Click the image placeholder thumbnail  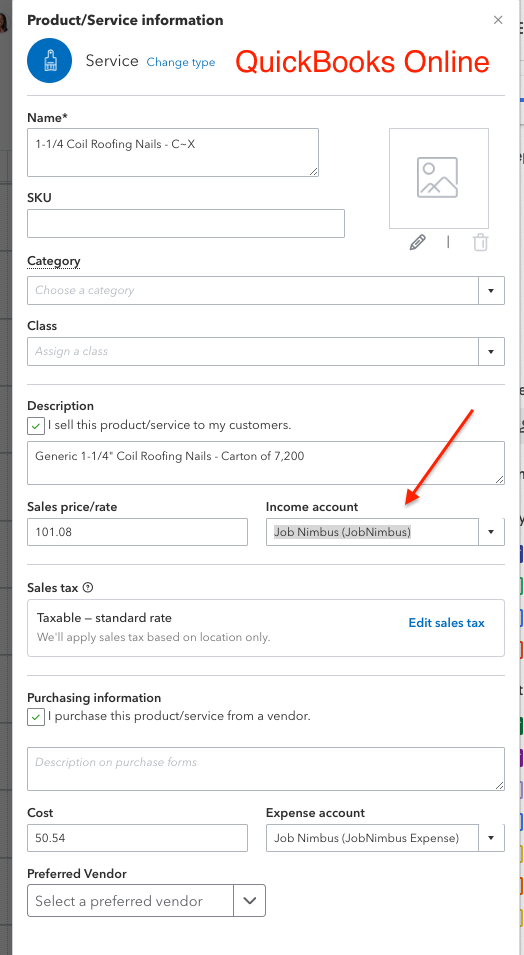(439, 178)
